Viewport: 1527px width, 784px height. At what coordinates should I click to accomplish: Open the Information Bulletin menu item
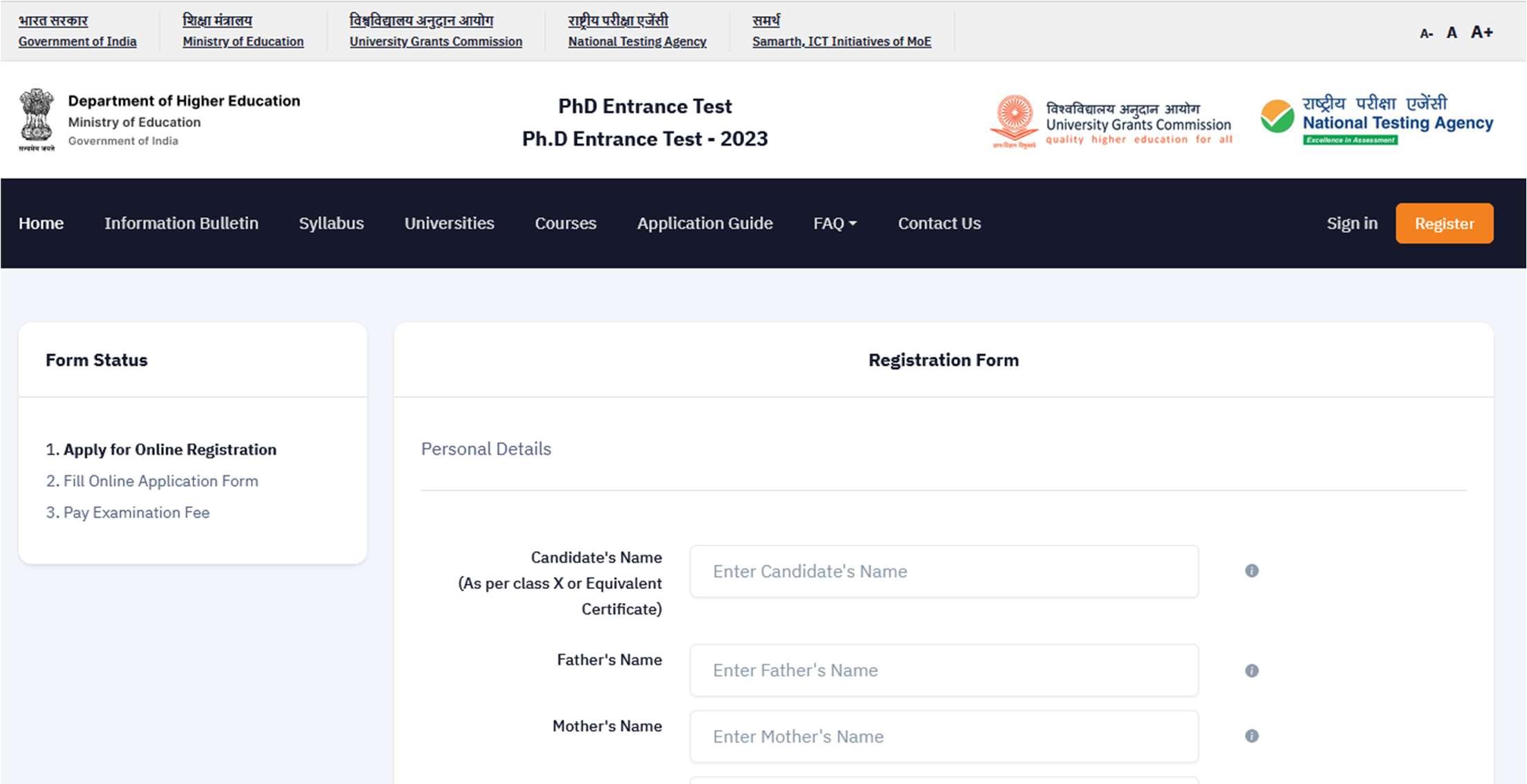pos(181,223)
